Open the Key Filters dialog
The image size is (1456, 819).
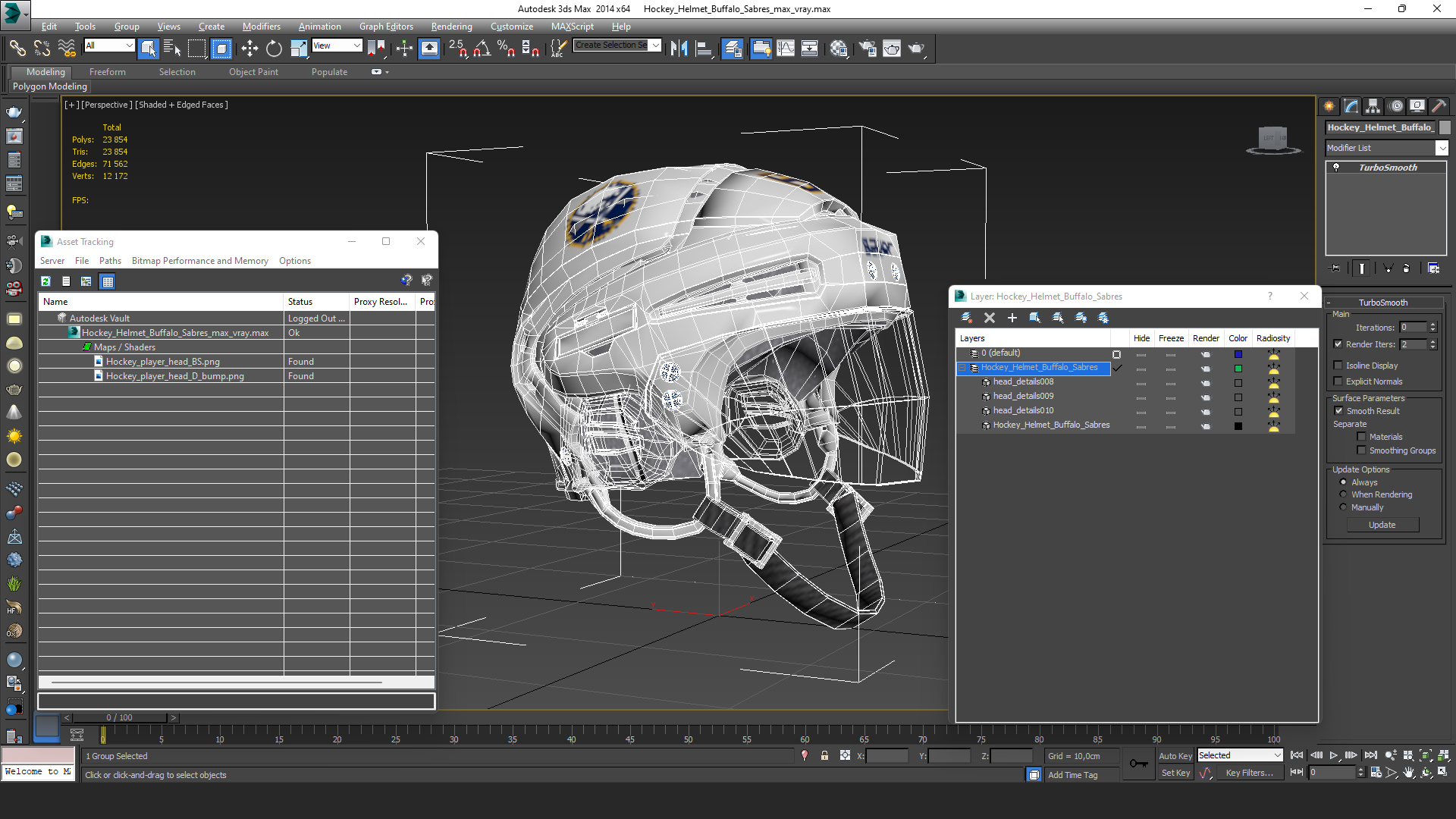pos(1248,773)
